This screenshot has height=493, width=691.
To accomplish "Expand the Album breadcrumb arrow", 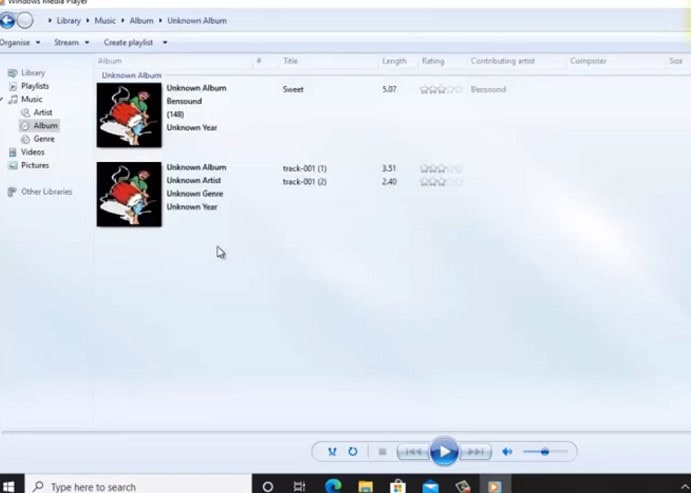I will point(123,20).
